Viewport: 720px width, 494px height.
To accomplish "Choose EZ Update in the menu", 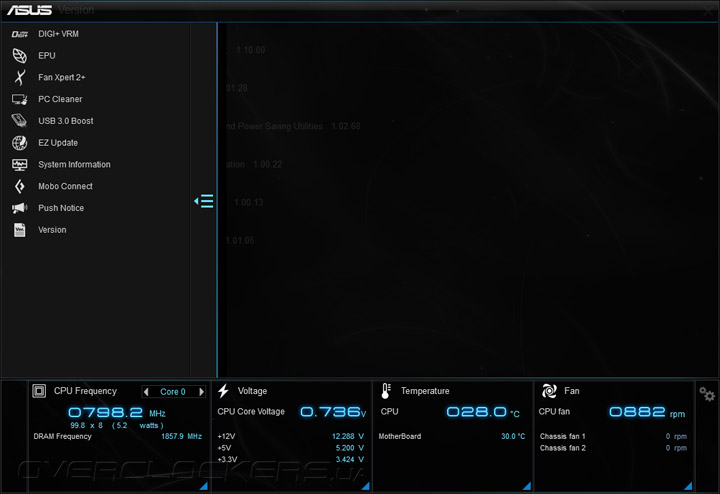I will 58,143.
